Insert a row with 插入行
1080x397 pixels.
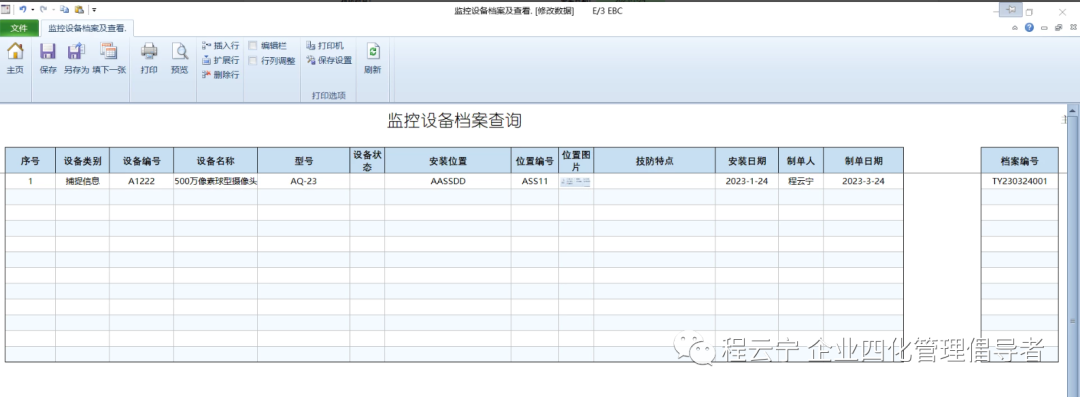pyautogui.click(x=220, y=45)
